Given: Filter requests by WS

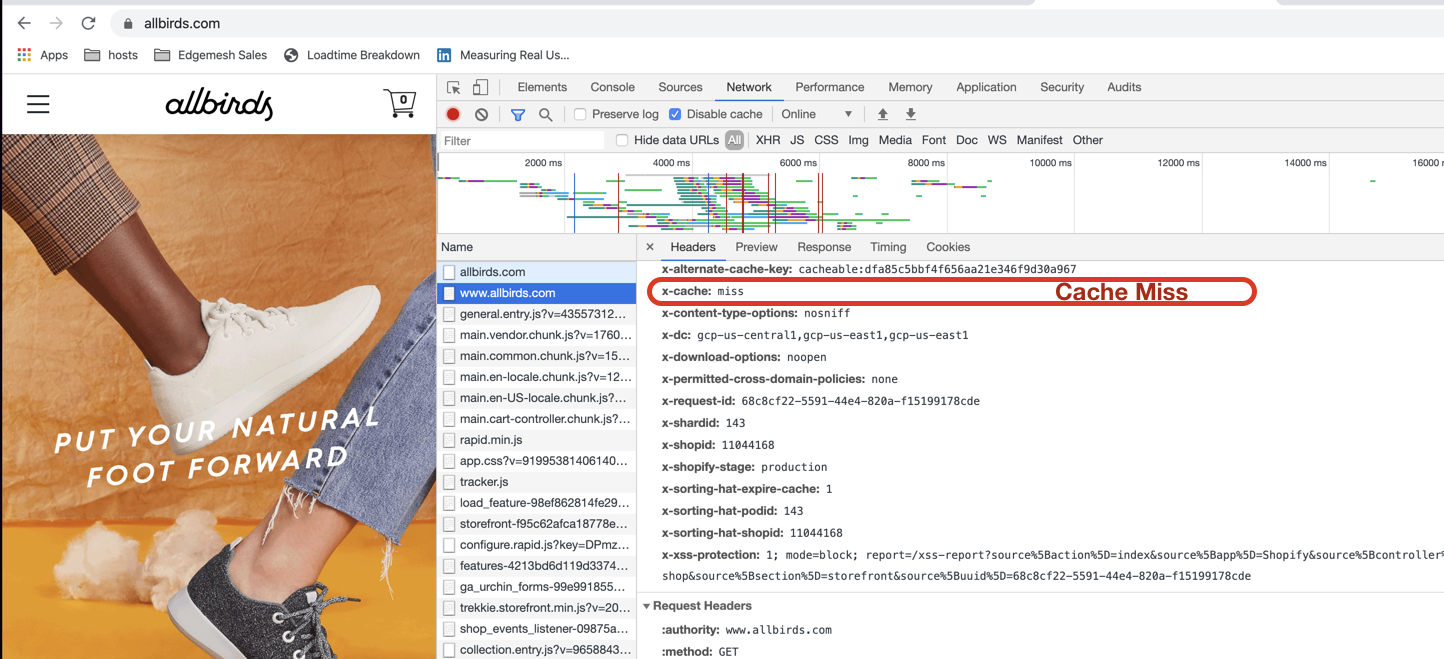Looking at the screenshot, I should click(x=997, y=140).
